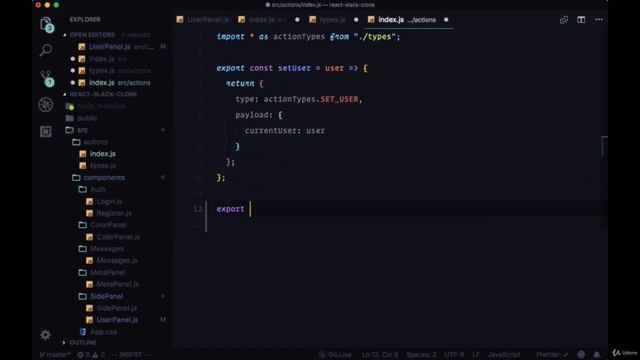Change indentation via Spaces: 2
This screenshot has width=640, height=360.
pyautogui.click(x=421, y=355)
